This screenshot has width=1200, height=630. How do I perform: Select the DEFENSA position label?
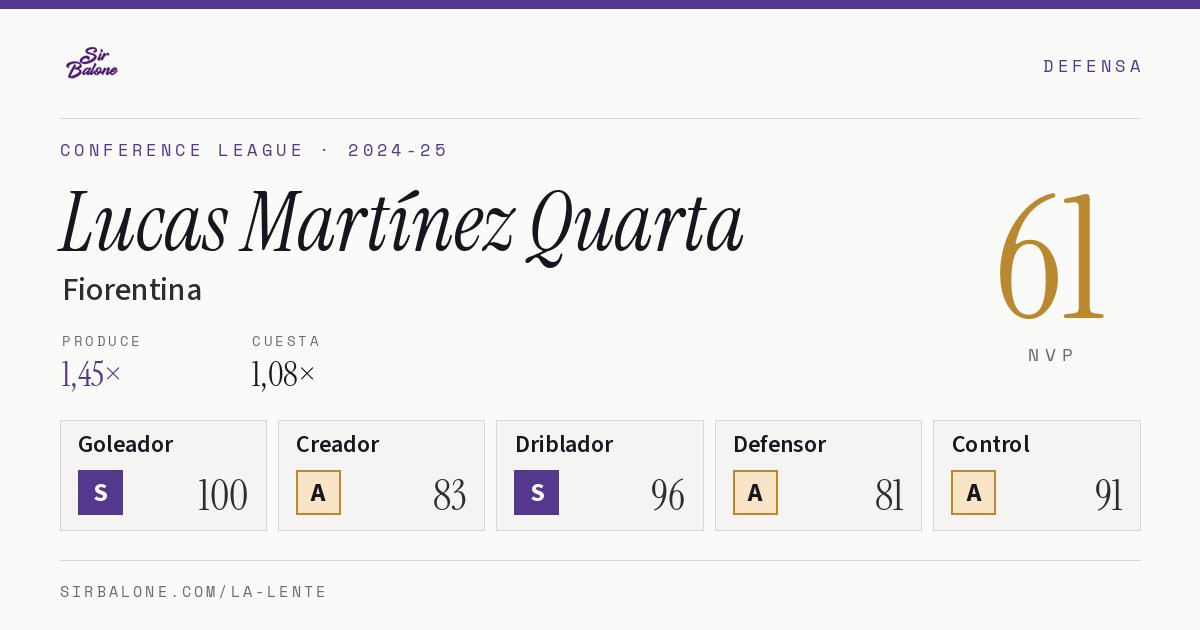1092,66
